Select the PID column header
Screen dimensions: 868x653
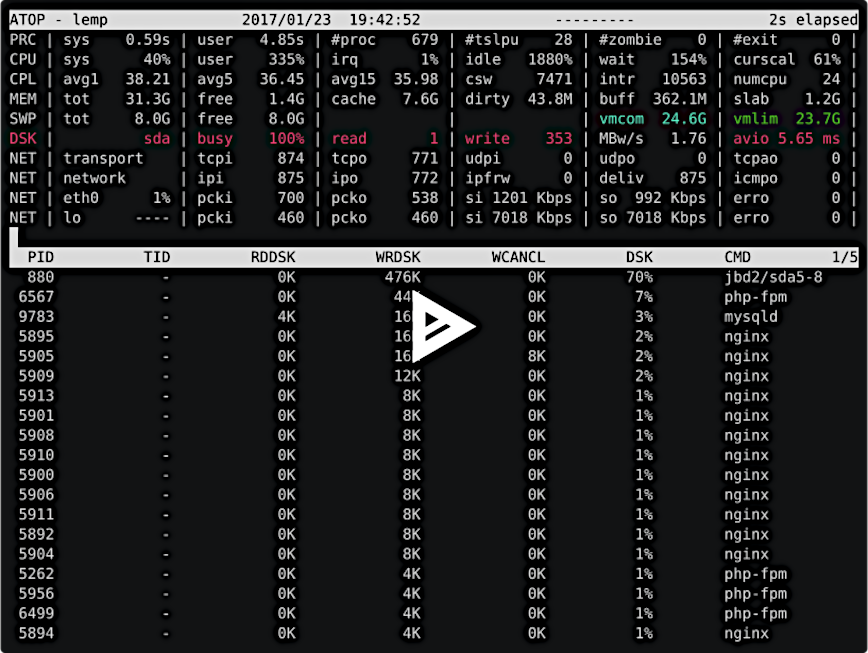coord(40,257)
